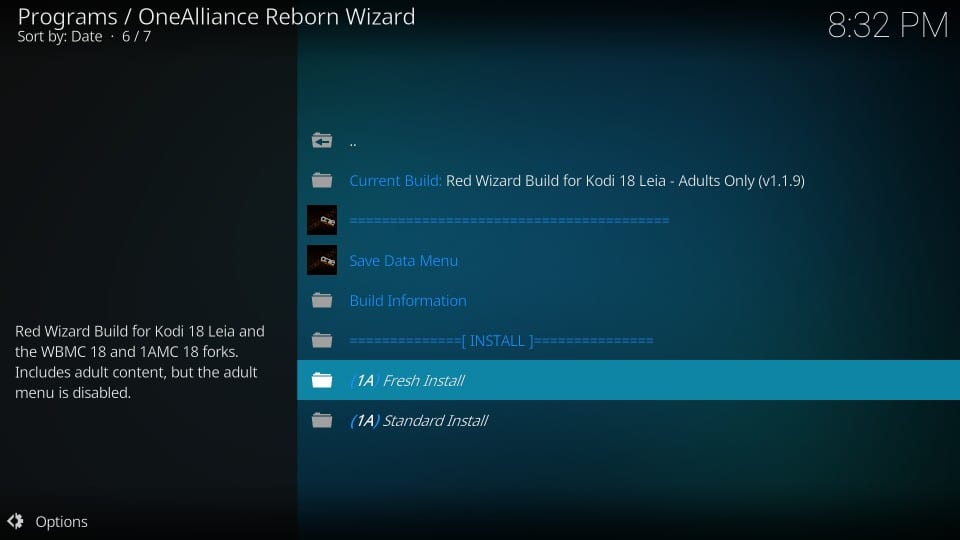
Task: Click thumbnail beside the separator line row
Action: (x=322, y=220)
